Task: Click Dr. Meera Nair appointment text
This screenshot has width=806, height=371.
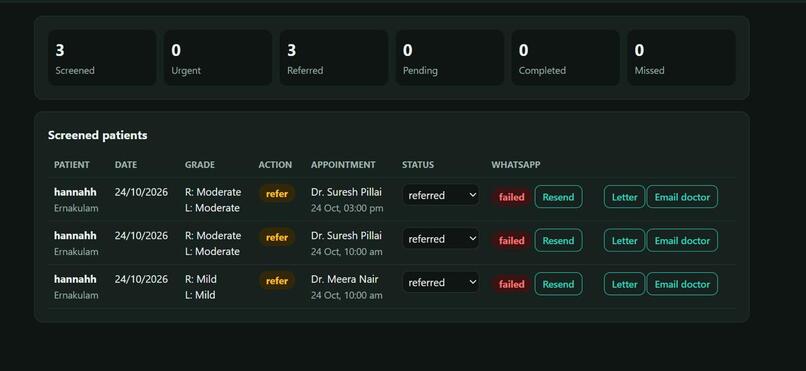Action: [344, 279]
